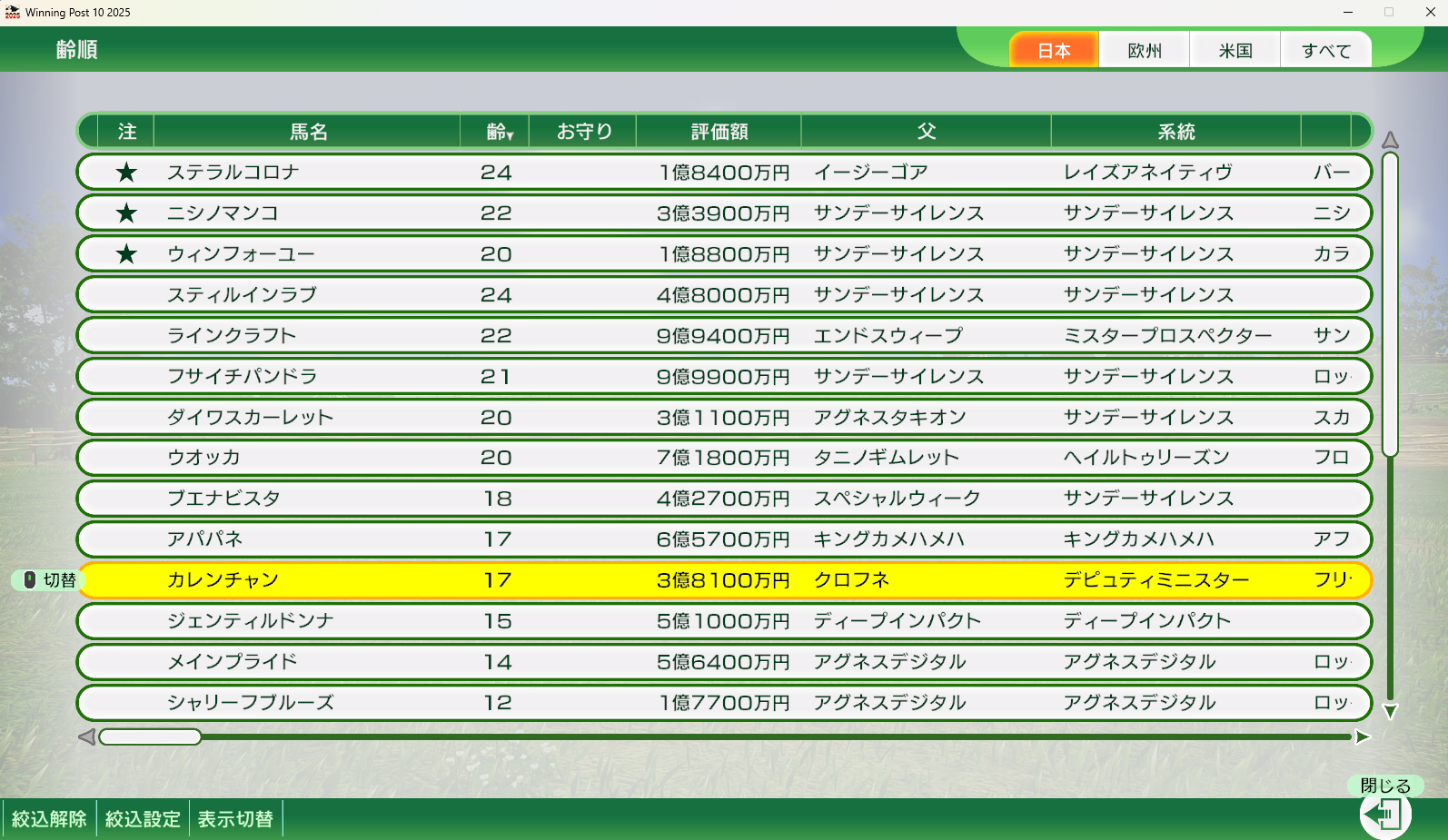Click the lineage レイズアネイティヴ

tap(1148, 172)
